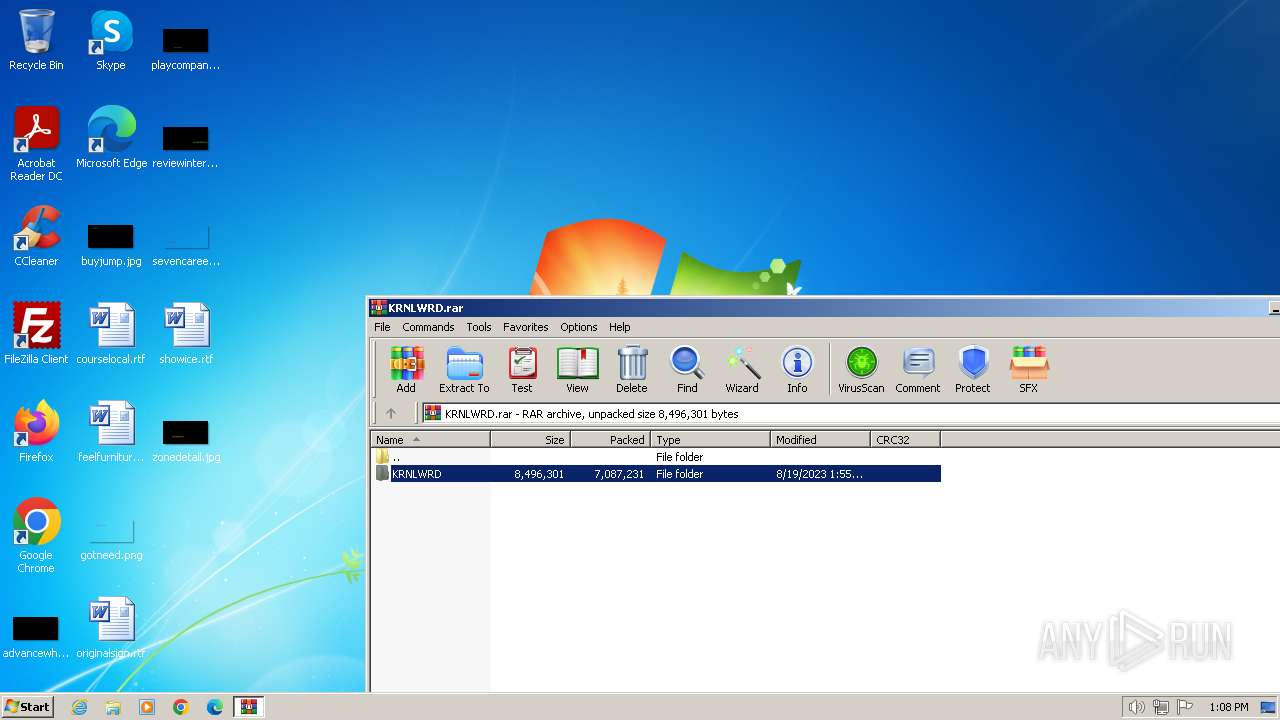Open the Favorites menu
The image size is (1280, 720).
526,327
